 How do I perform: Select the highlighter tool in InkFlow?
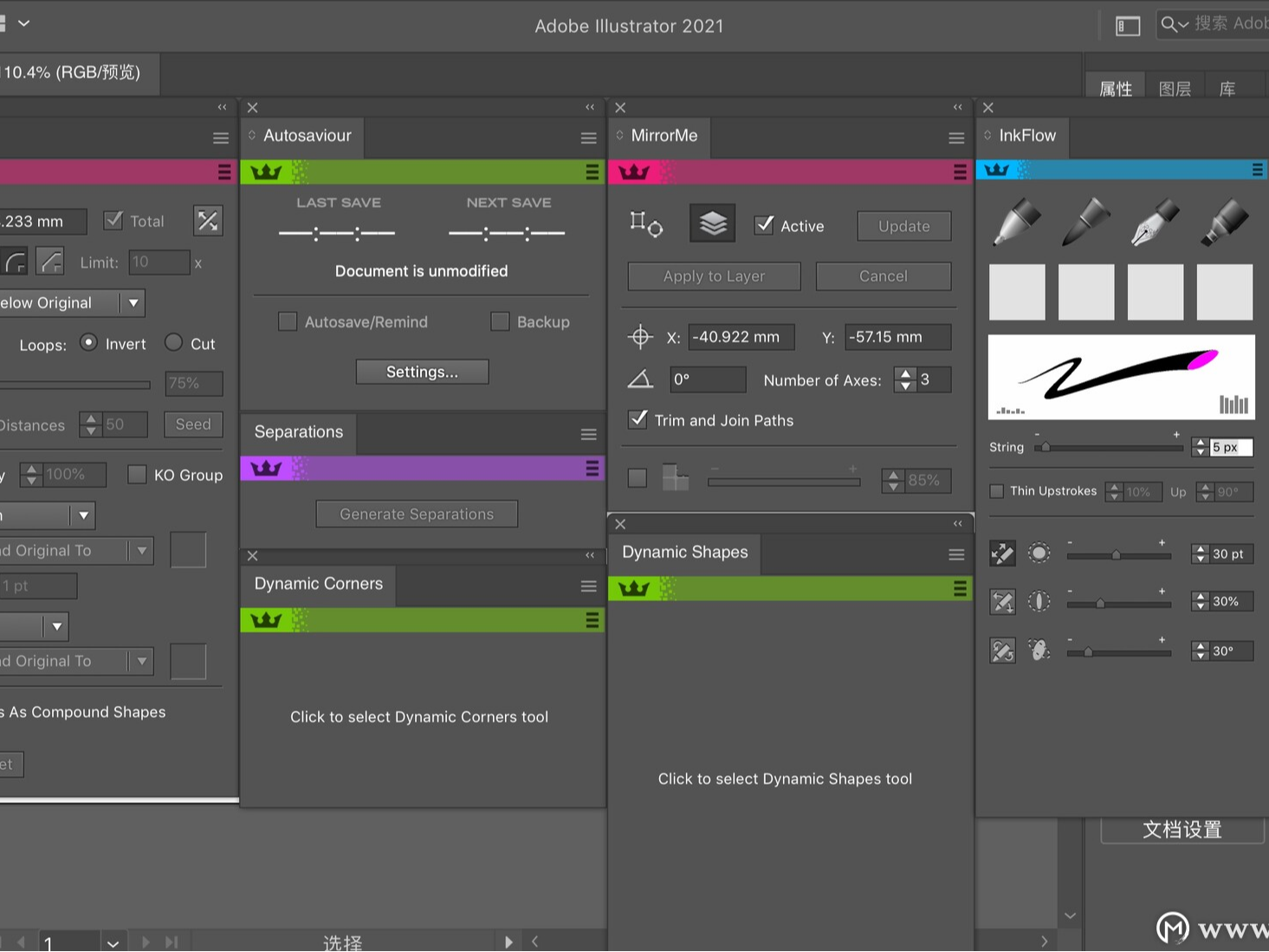click(x=1224, y=221)
